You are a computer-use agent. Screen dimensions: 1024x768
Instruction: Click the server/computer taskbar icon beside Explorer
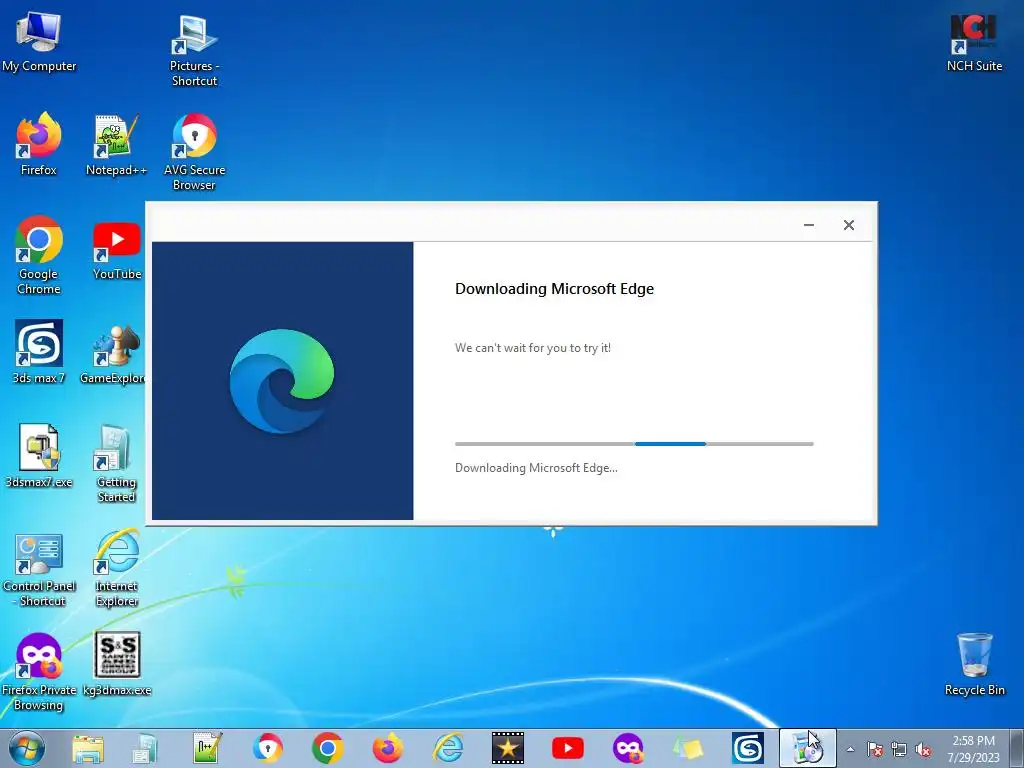tap(144, 748)
